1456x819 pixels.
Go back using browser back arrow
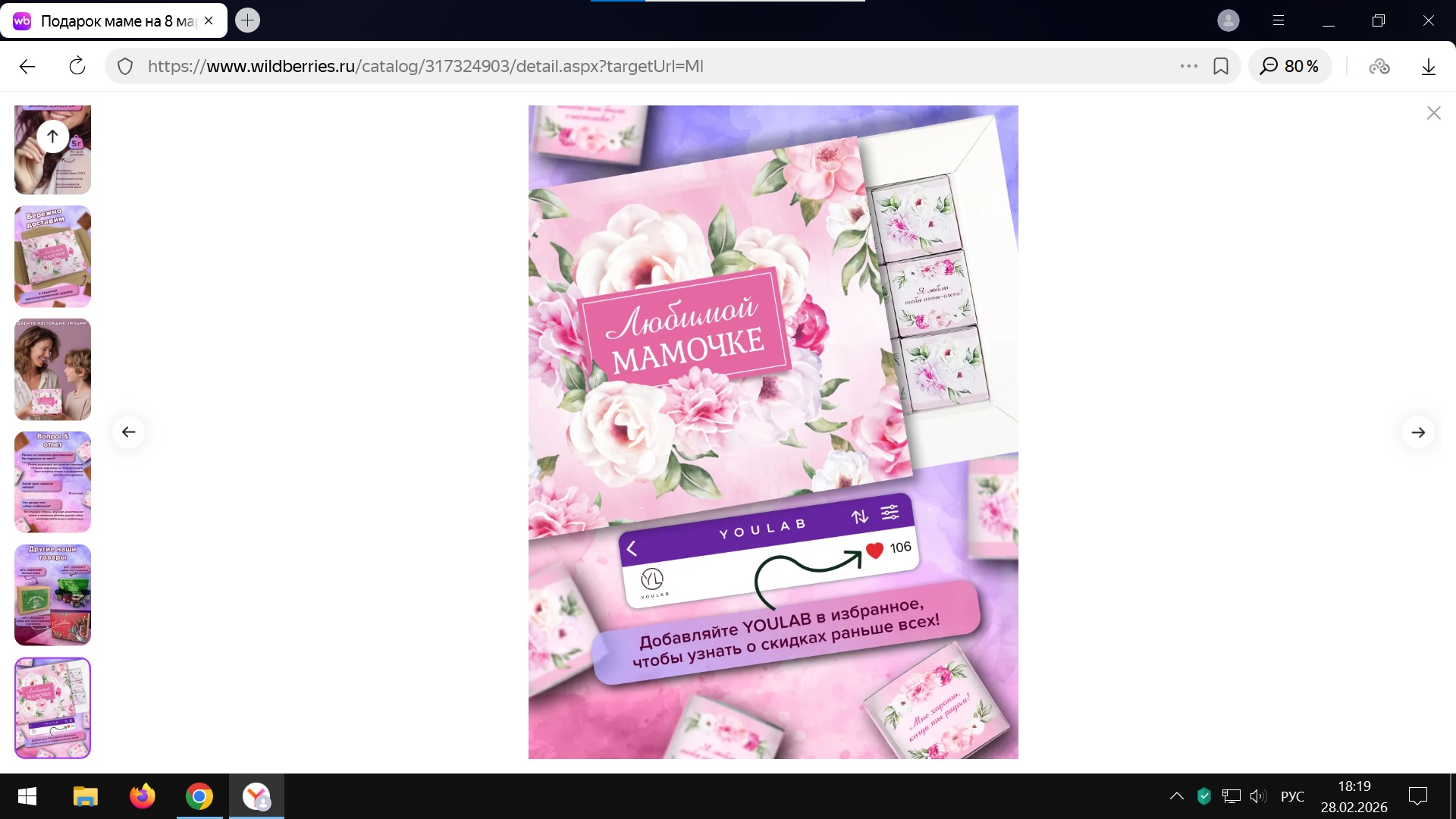(x=27, y=67)
